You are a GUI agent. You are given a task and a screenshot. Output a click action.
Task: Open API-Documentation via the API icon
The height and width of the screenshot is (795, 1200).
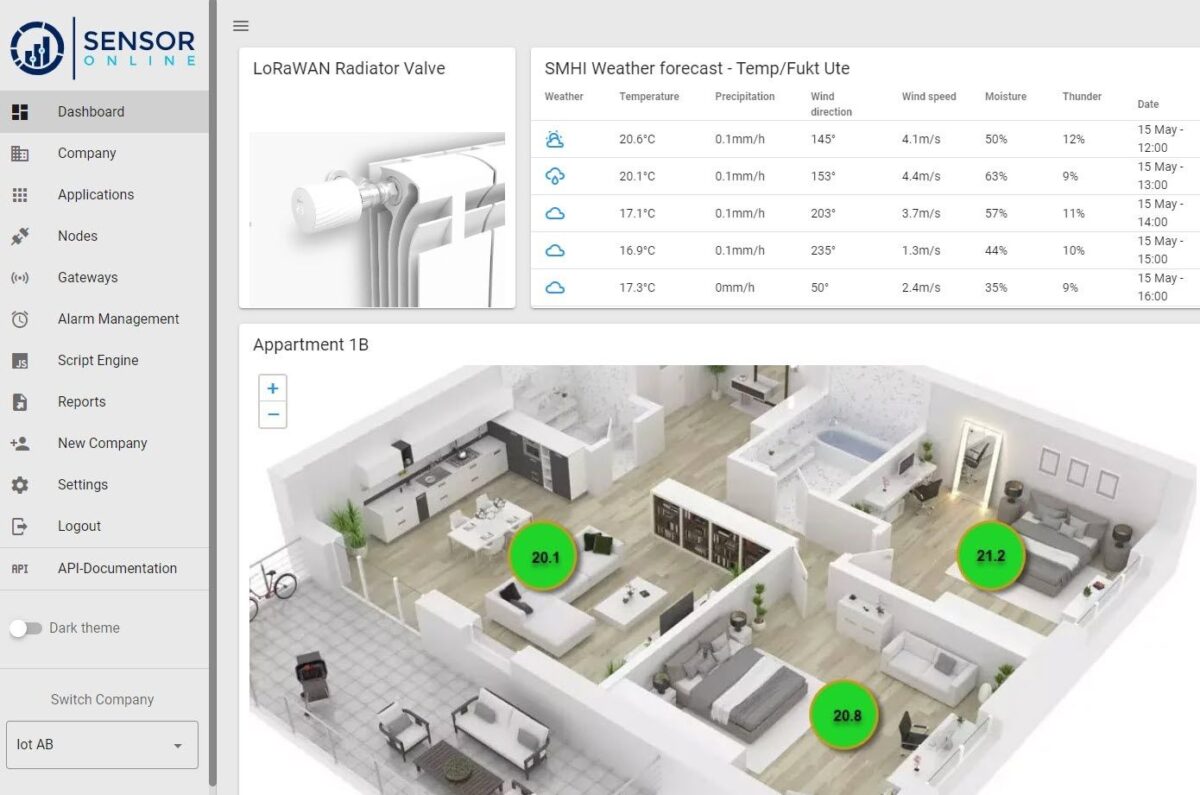(x=22, y=567)
